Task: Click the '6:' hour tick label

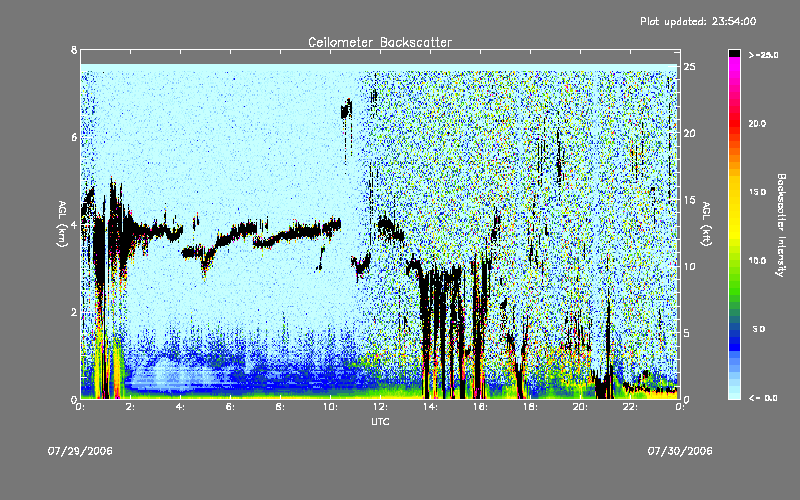Action: [x=230, y=407]
